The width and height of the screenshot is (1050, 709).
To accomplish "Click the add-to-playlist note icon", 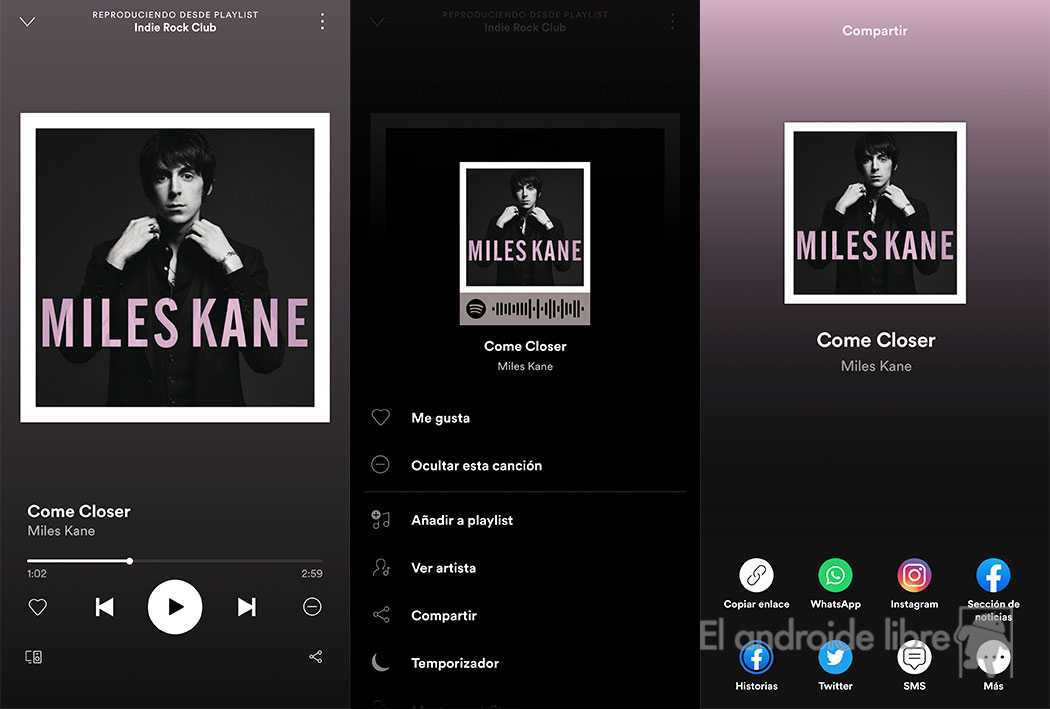I will tap(380, 520).
